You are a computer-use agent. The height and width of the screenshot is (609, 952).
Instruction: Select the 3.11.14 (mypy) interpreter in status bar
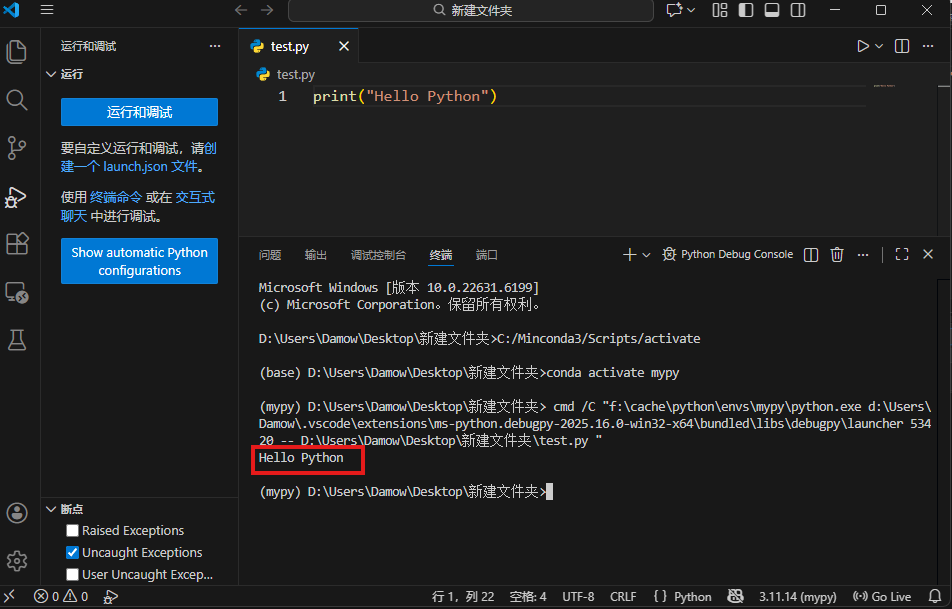pos(797,597)
